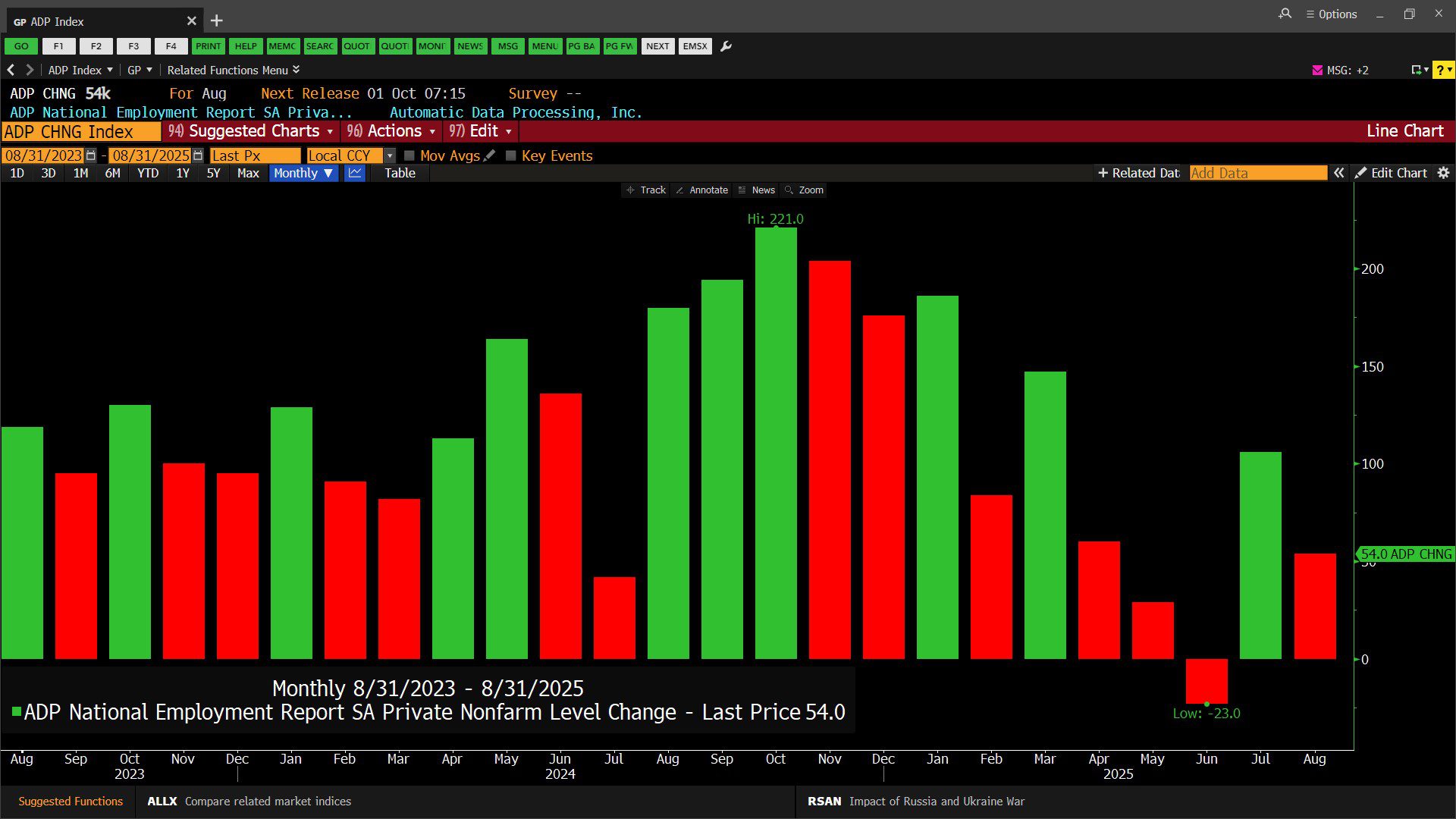This screenshot has height=819, width=1456.
Task: Click the Edit Chart button
Action: [1391, 173]
